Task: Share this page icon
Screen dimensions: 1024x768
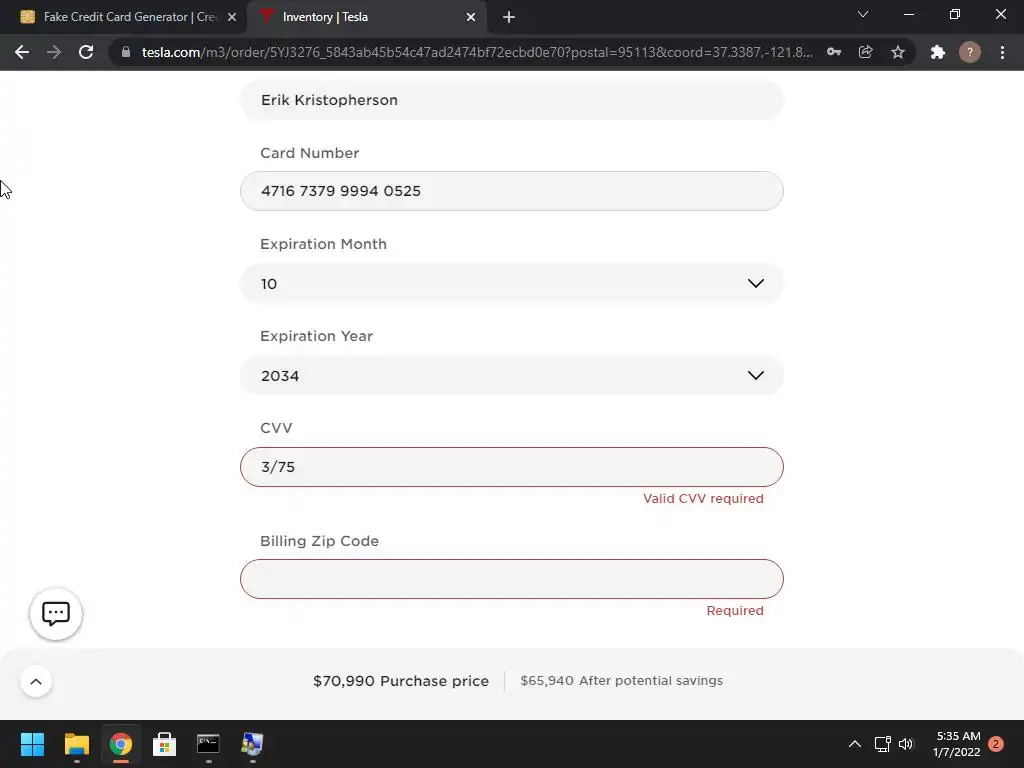Action: click(866, 52)
